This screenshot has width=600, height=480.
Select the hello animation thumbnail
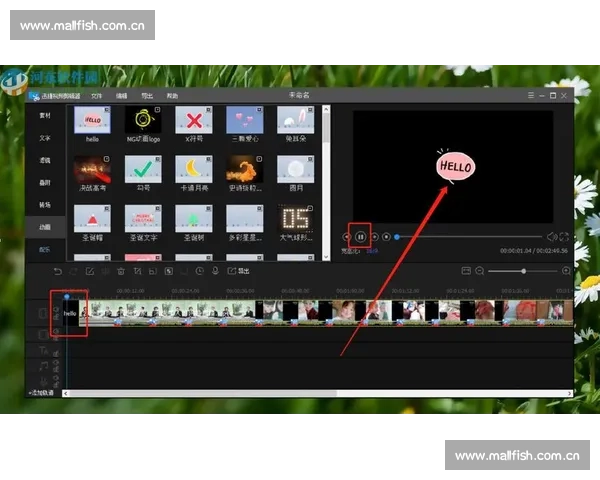coord(93,121)
